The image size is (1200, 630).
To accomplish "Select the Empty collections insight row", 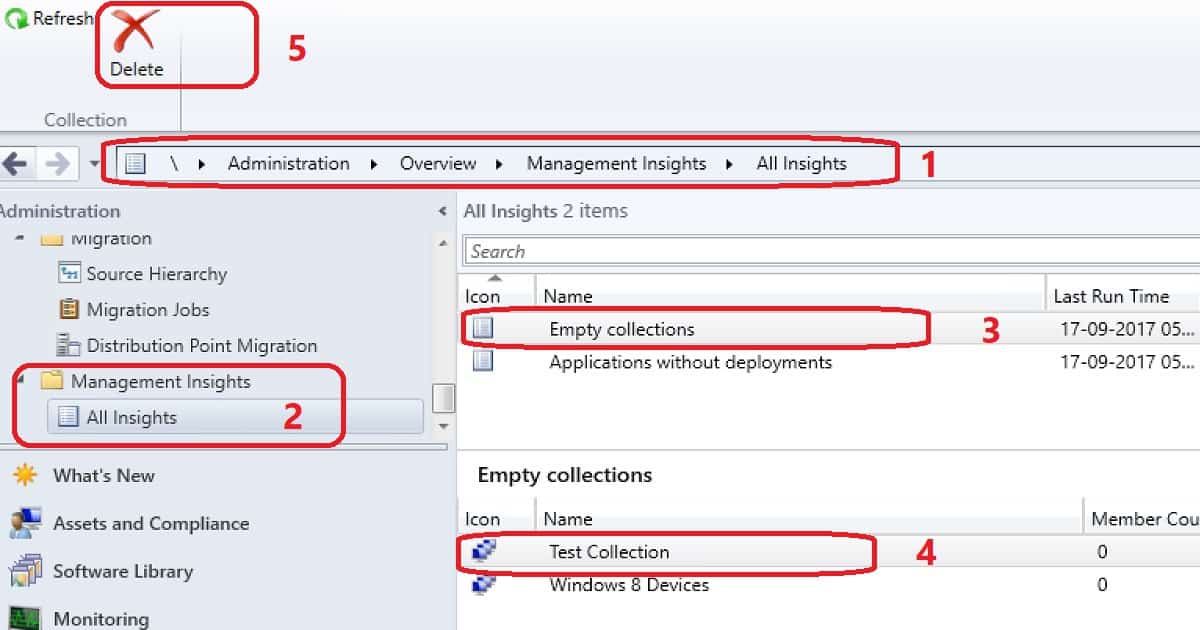I will coord(829,328).
